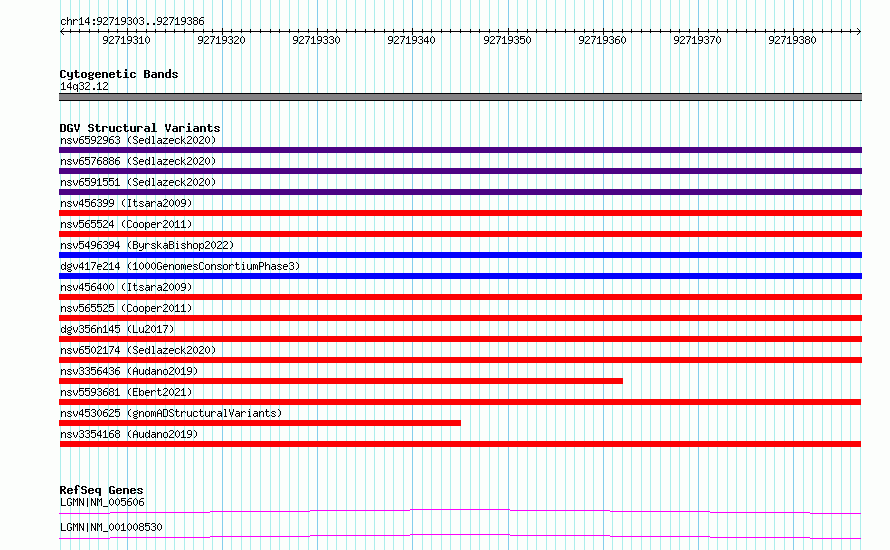Select label dgv417e214 (1000GenomesConsortiumPhase3)

pos(180,266)
